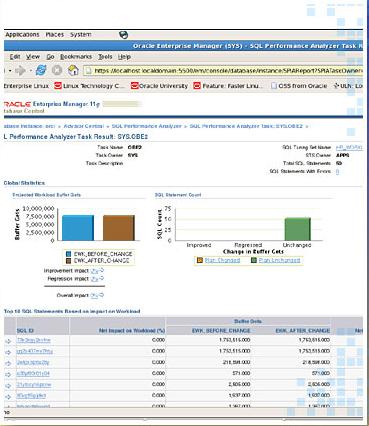369x426 pixels.
Task: Click the Feature: Faster Linux bookmark red icon
Action: pos(197,86)
